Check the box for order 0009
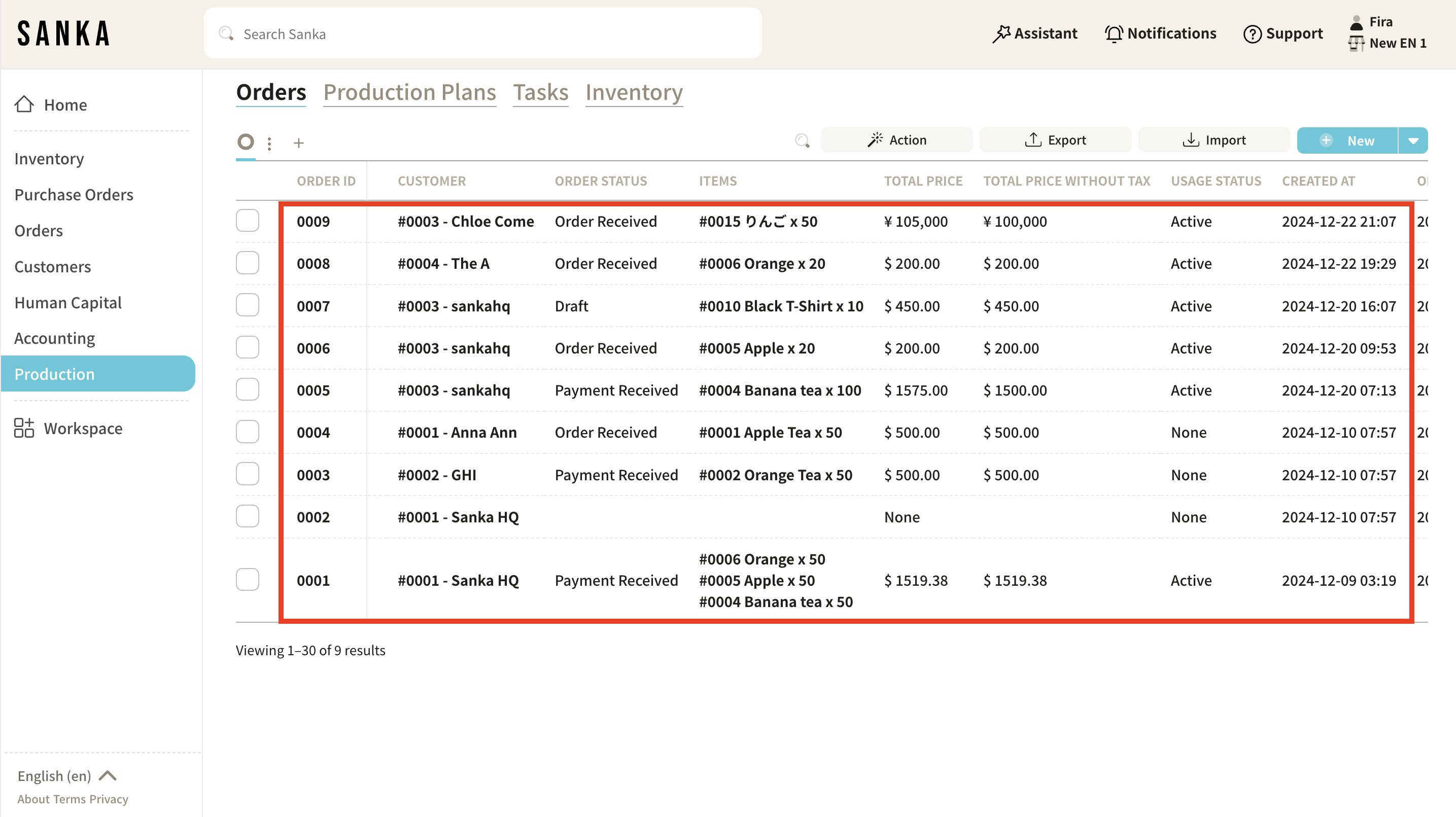Viewport: 1456px width, 817px height. (x=248, y=221)
